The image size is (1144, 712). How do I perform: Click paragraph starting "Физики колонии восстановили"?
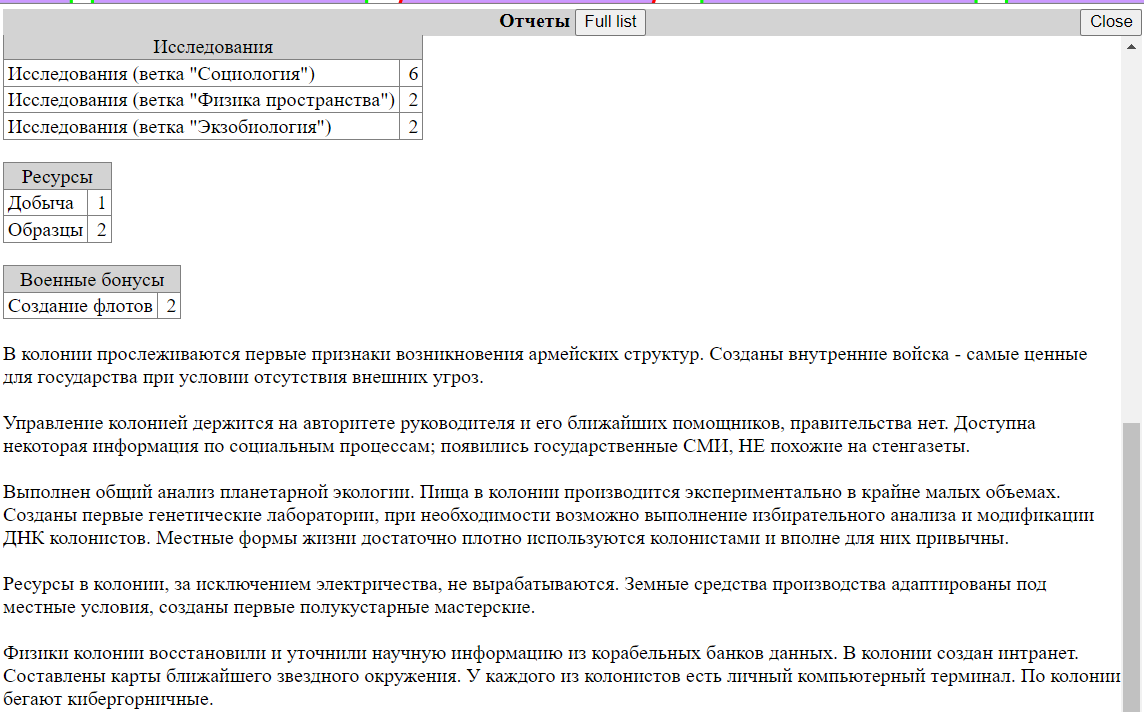[562, 676]
